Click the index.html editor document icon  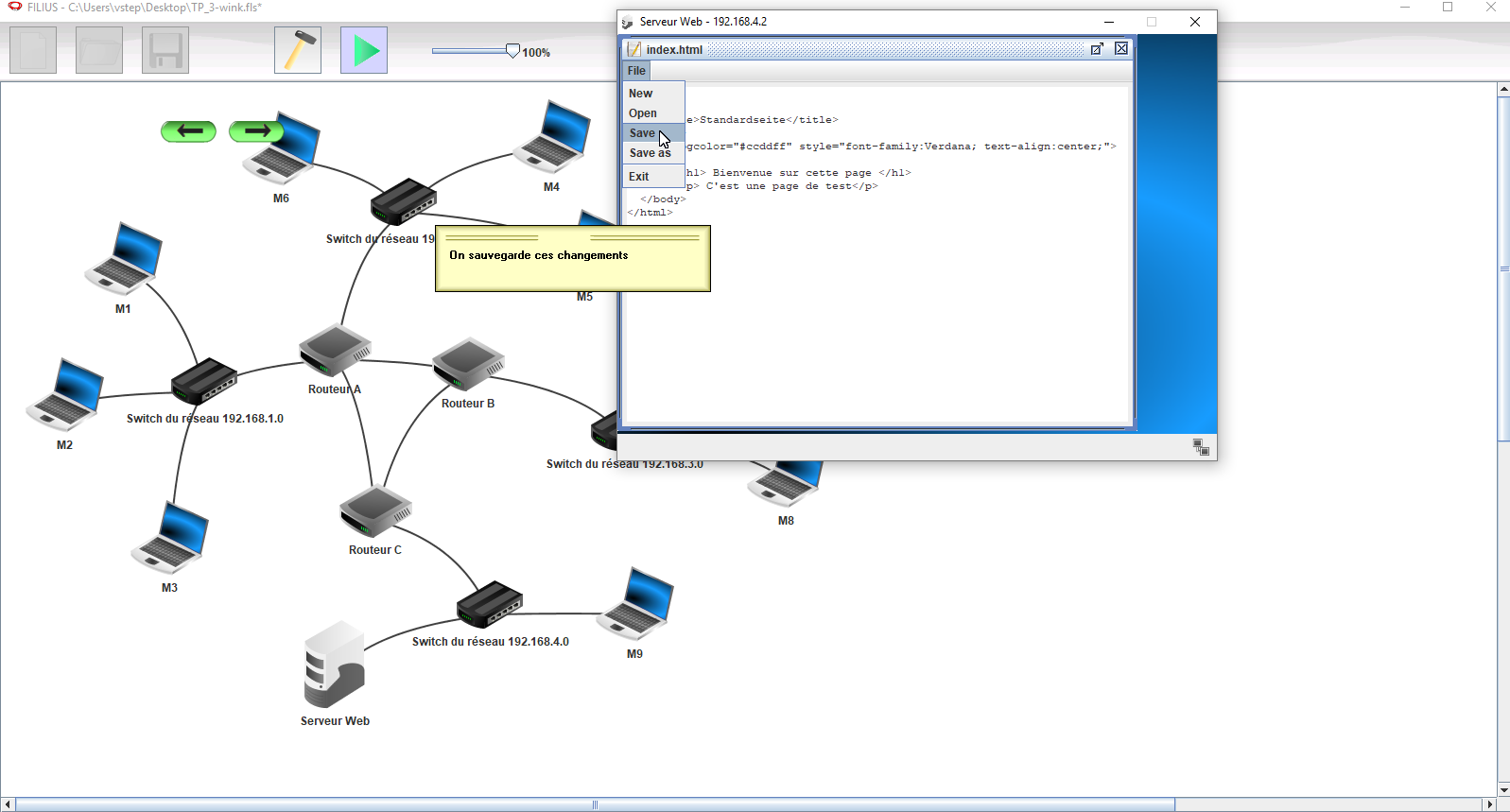pos(634,49)
